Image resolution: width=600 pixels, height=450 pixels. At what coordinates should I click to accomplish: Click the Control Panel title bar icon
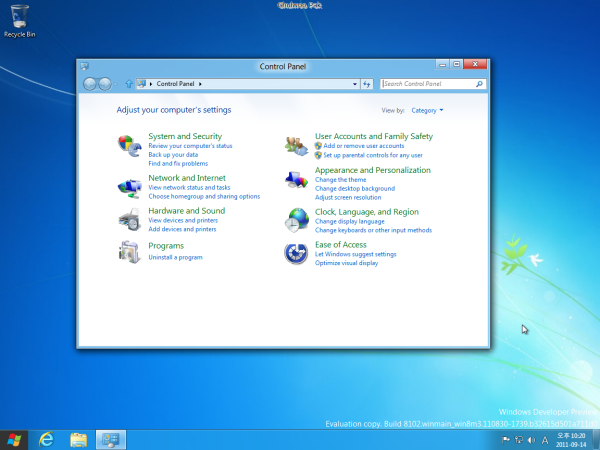85,66
